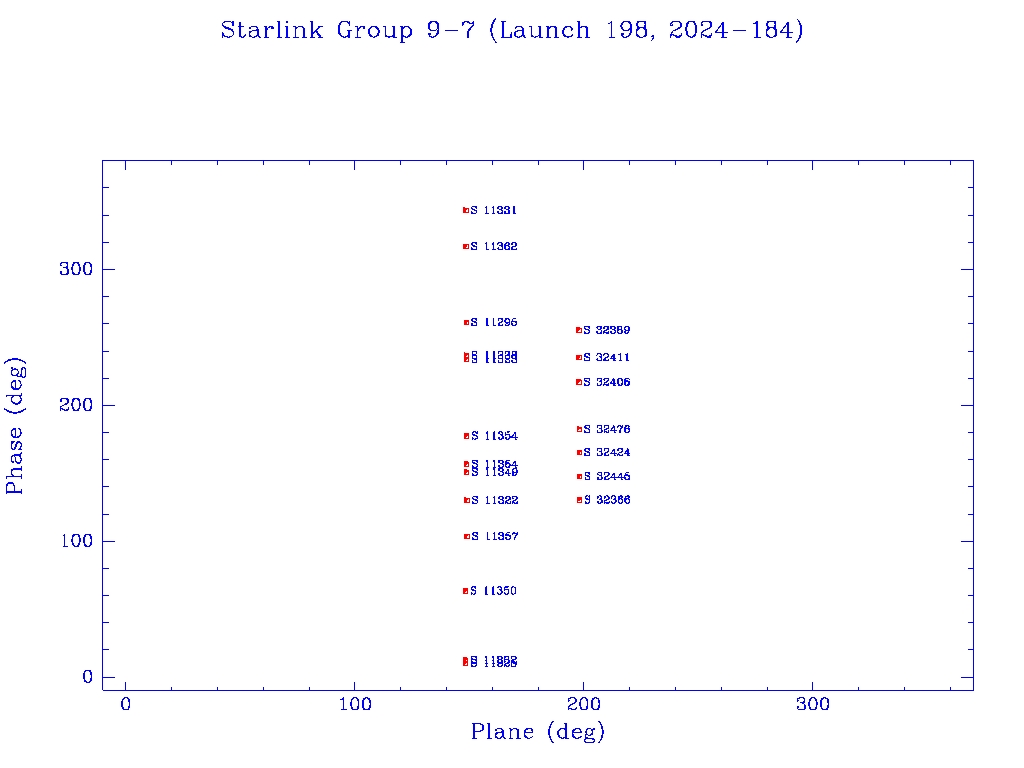
Task: Select the 100 tick on the Phase axis
Action: click(x=76, y=541)
